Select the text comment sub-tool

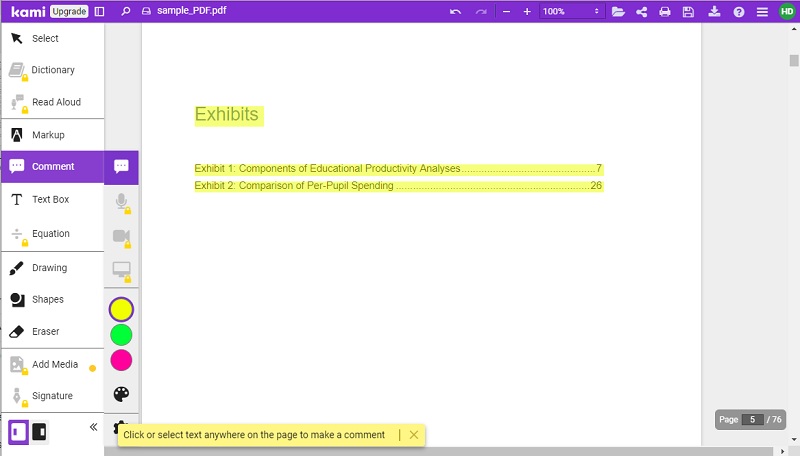pos(121,167)
